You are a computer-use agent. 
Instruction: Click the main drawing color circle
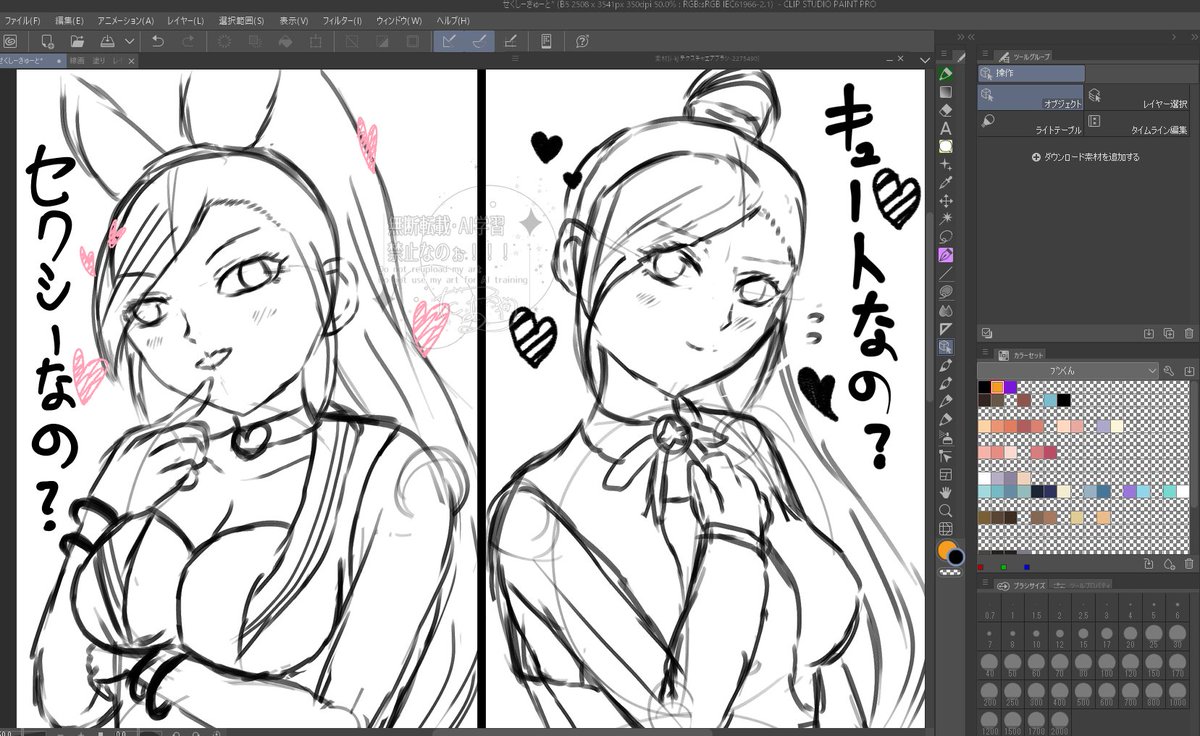click(x=945, y=551)
